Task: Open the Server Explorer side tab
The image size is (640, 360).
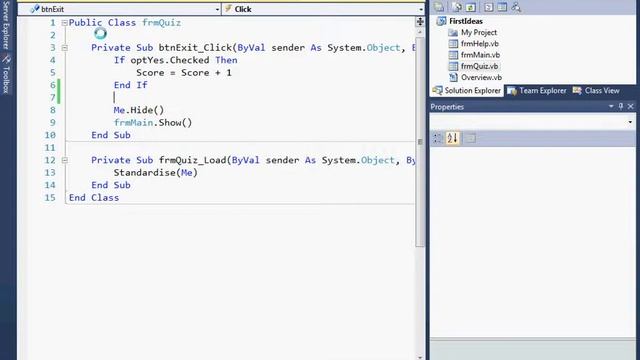Action: click(6, 25)
